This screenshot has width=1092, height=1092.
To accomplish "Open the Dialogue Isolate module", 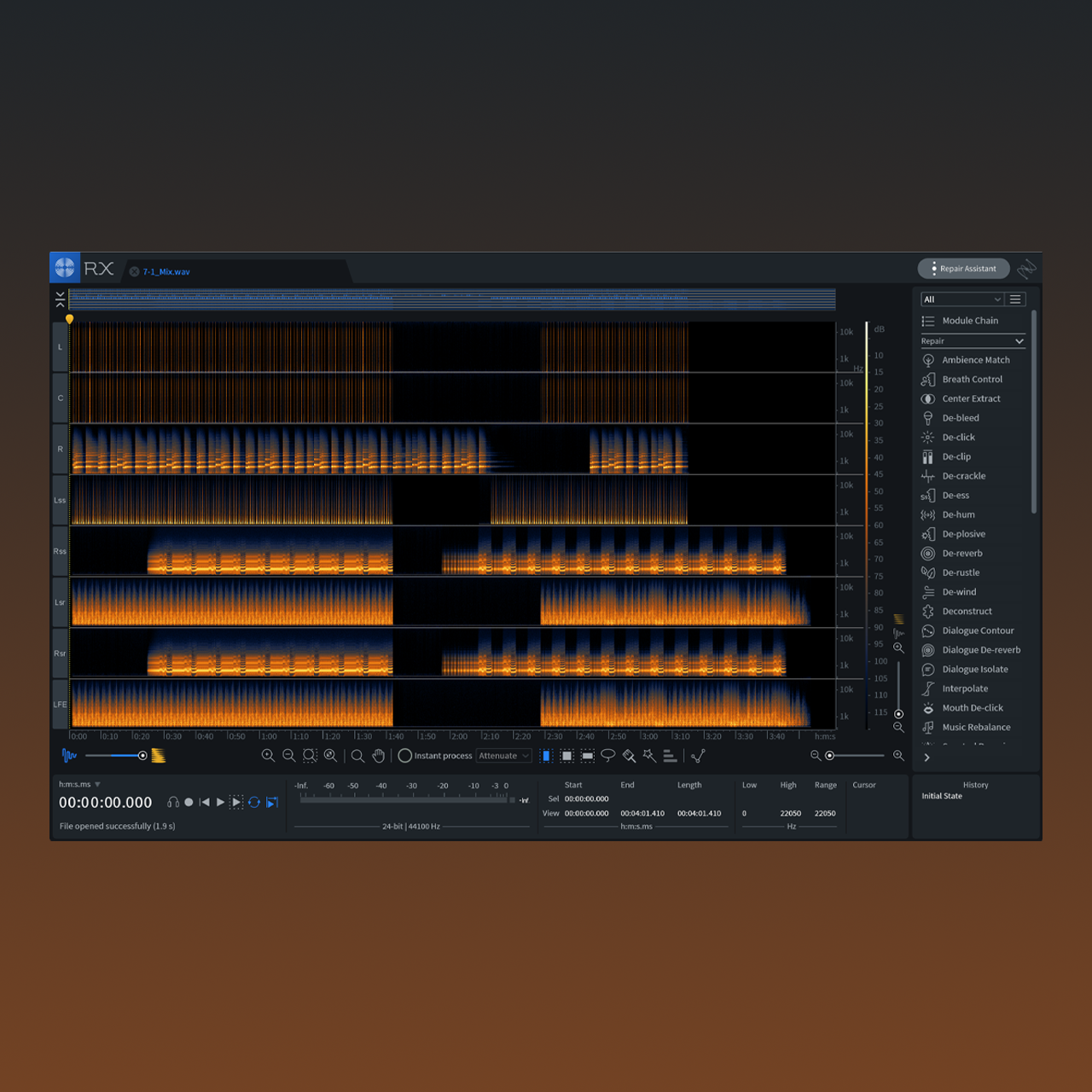I will point(974,670).
